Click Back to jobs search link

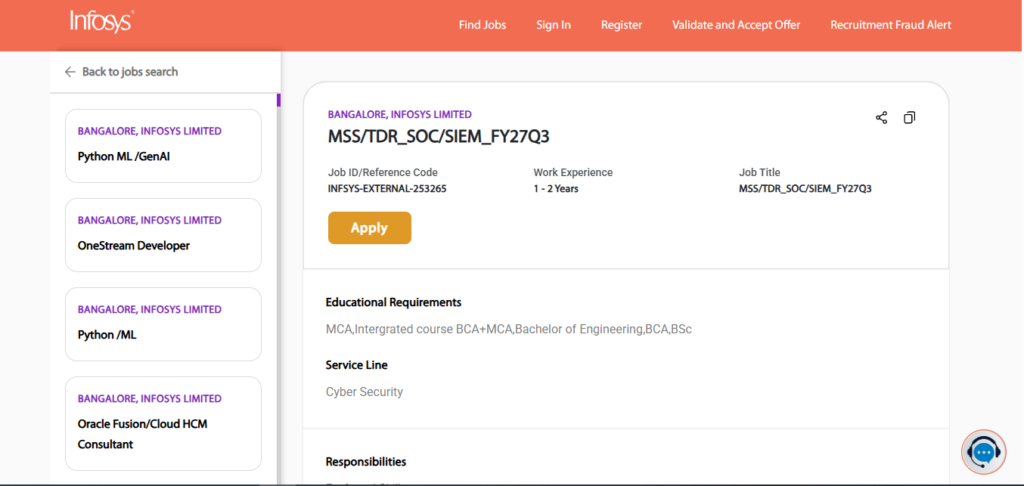click(130, 72)
